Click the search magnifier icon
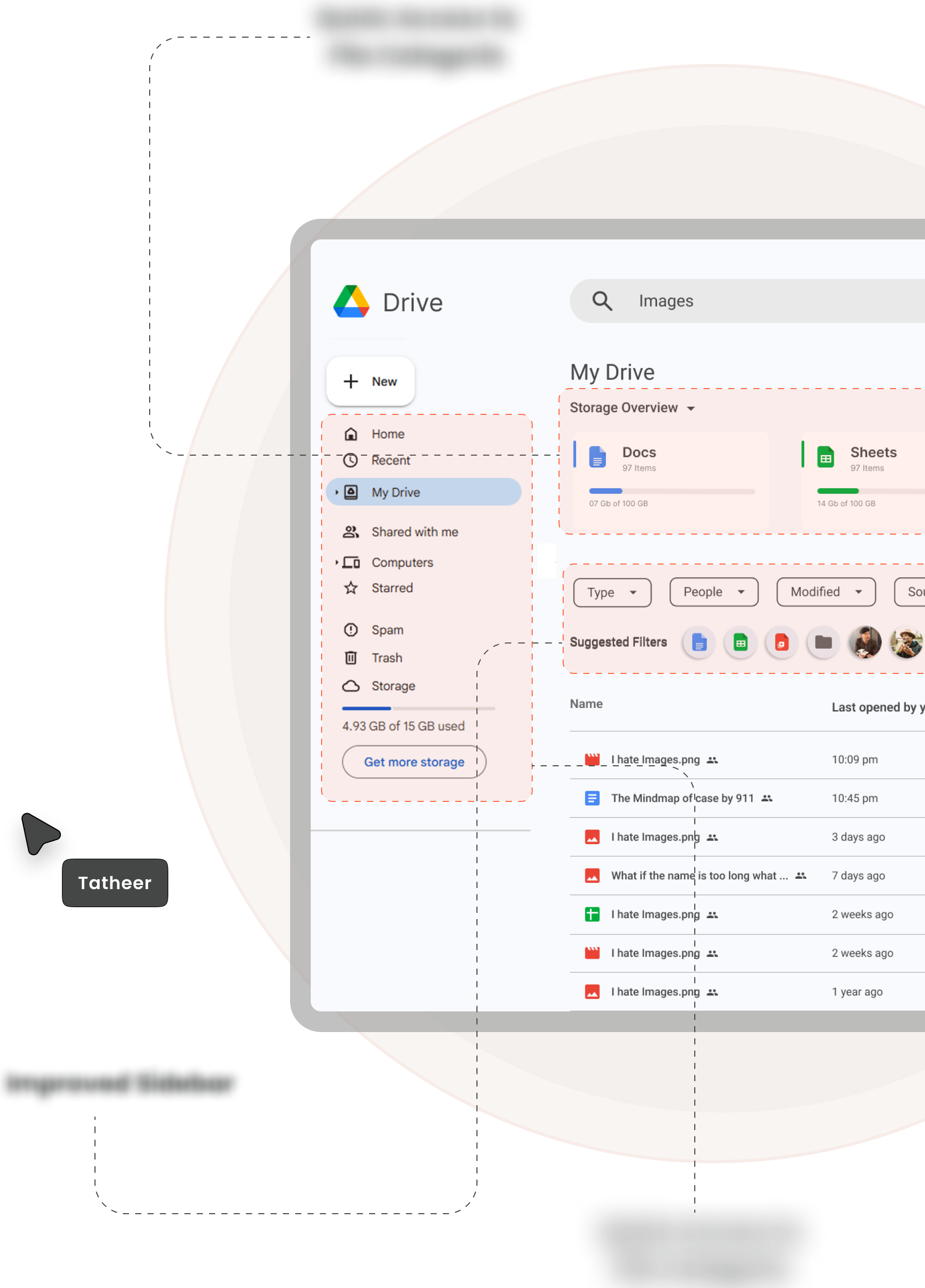Screen dimensions: 925x1288 coord(602,300)
